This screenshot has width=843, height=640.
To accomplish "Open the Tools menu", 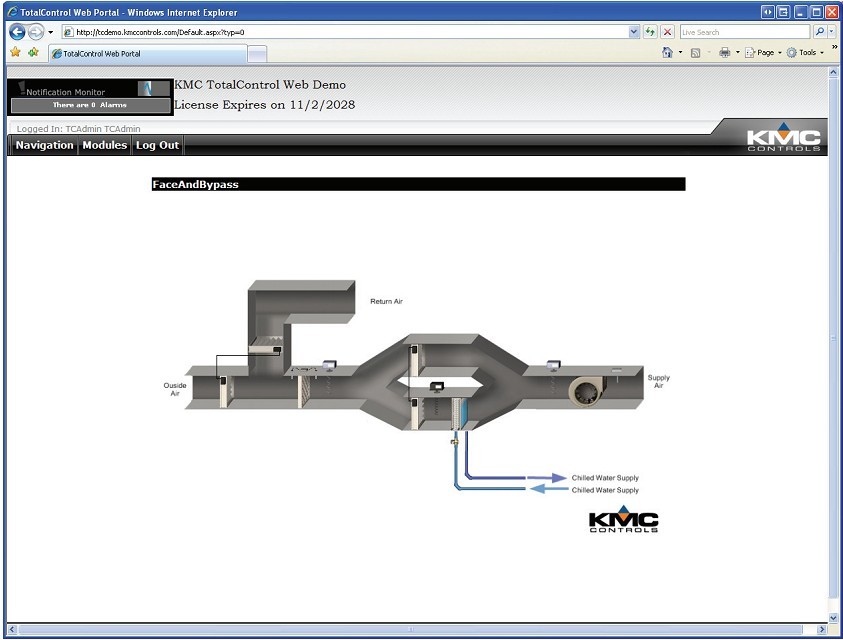I will coord(805,53).
